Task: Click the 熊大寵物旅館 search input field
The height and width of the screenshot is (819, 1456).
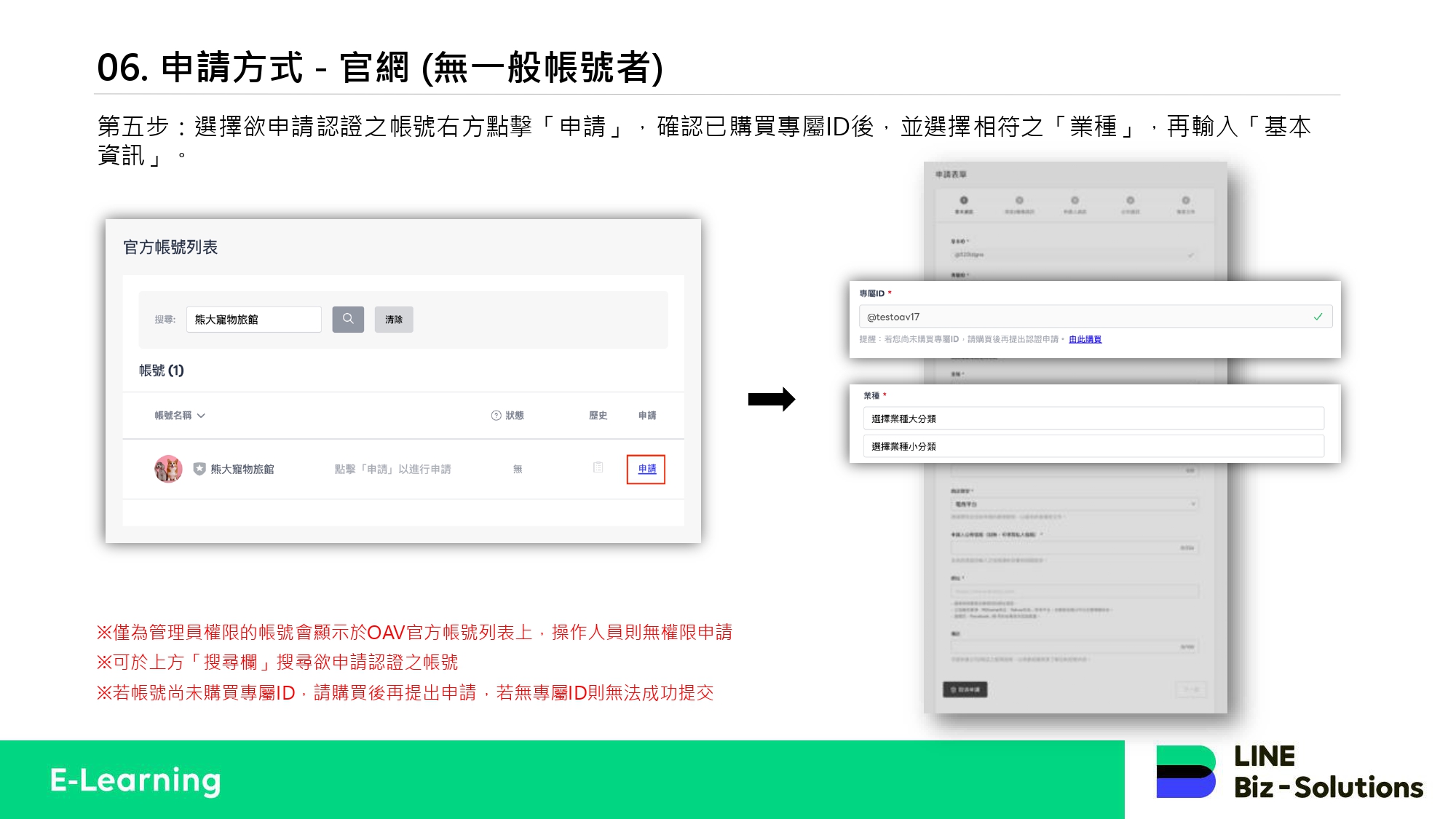Action: tap(253, 320)
